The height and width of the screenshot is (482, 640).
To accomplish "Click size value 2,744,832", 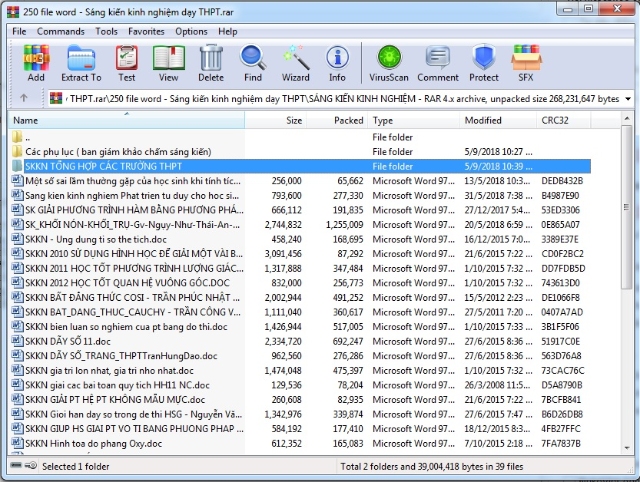I will tap(283, 224).
